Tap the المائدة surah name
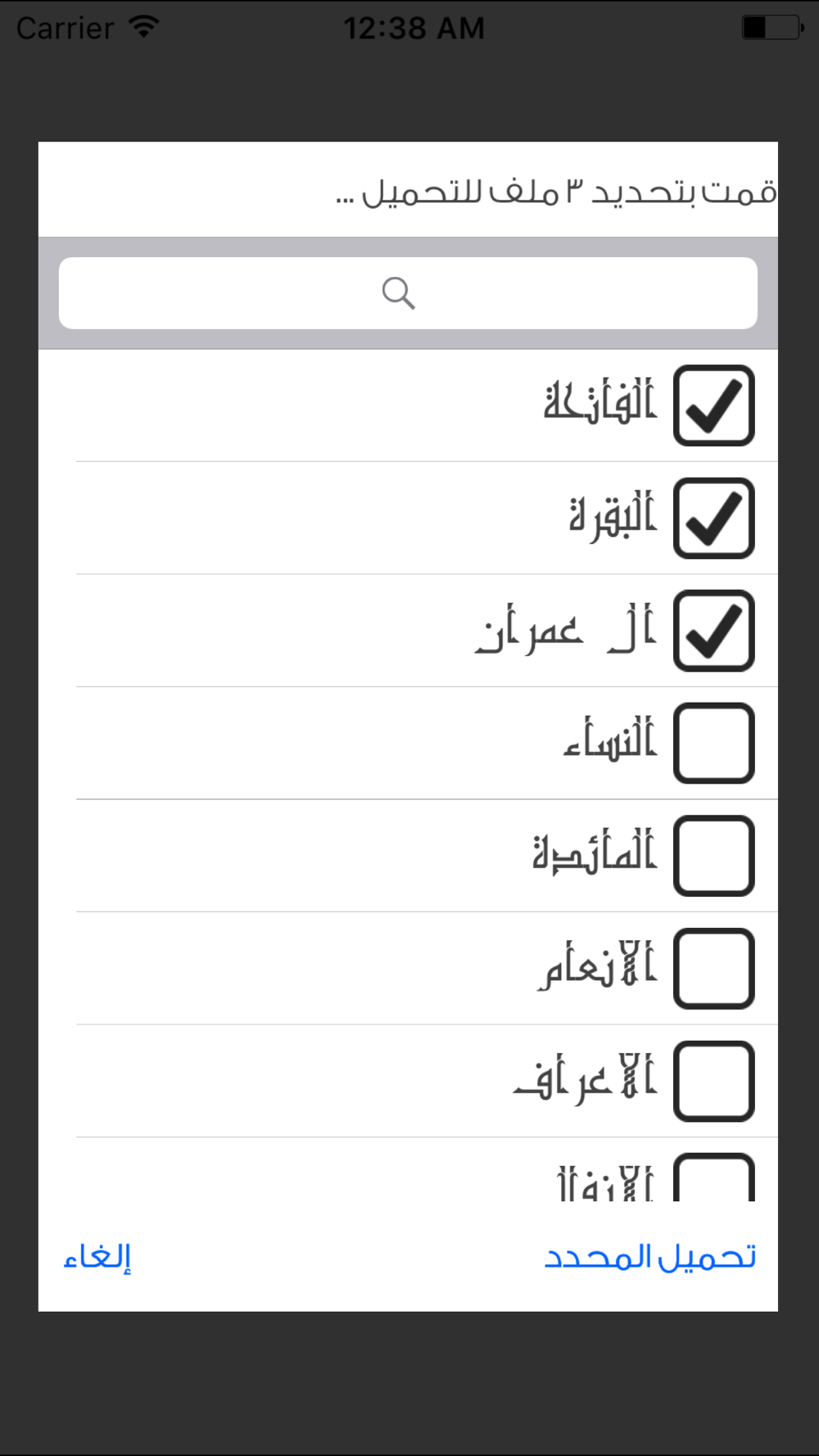Image resolution: width=819 pixels, height=1456 pixels. [x=595, y=853]
